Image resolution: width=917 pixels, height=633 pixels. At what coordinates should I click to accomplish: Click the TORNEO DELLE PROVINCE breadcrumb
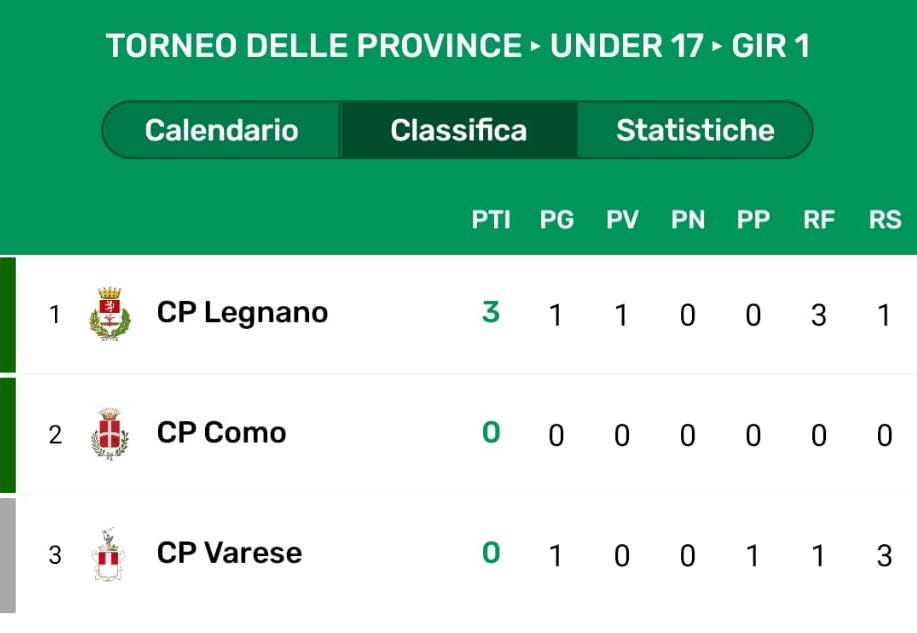(x=314, y=46)
